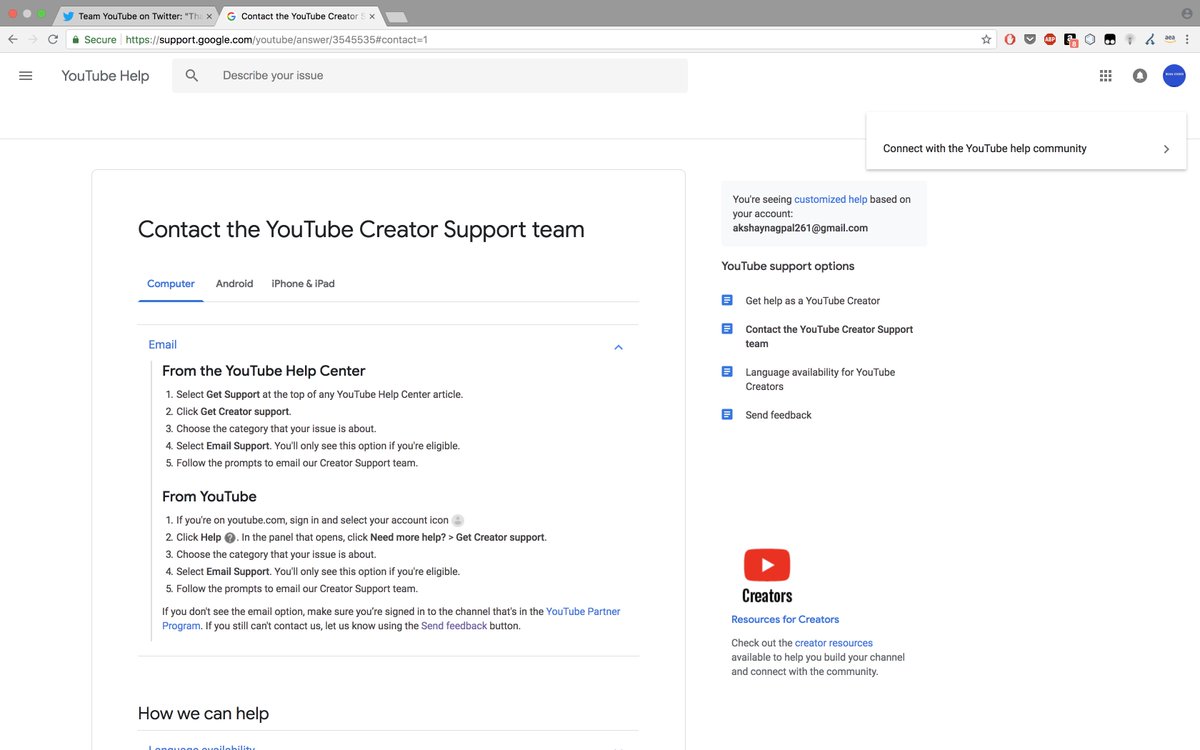The image size is (1200, 750).
Task: Click the search magnifier icon
Action: pyautogui.click(x=192, y=76)
